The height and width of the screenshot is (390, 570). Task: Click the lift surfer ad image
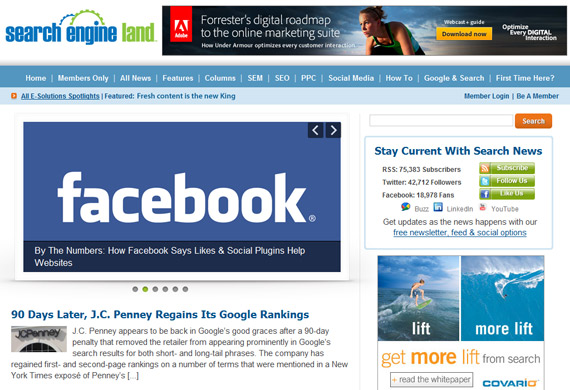418,298
